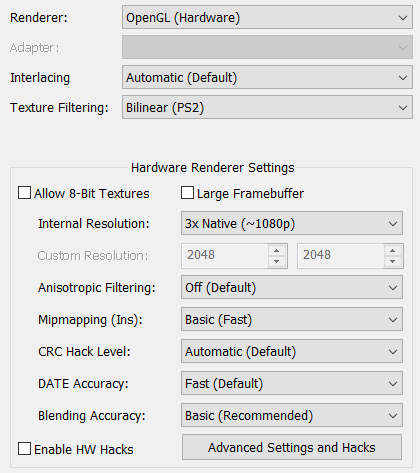
Task: Check the Large Framebuffer option
Action: (x=187, y=193)
